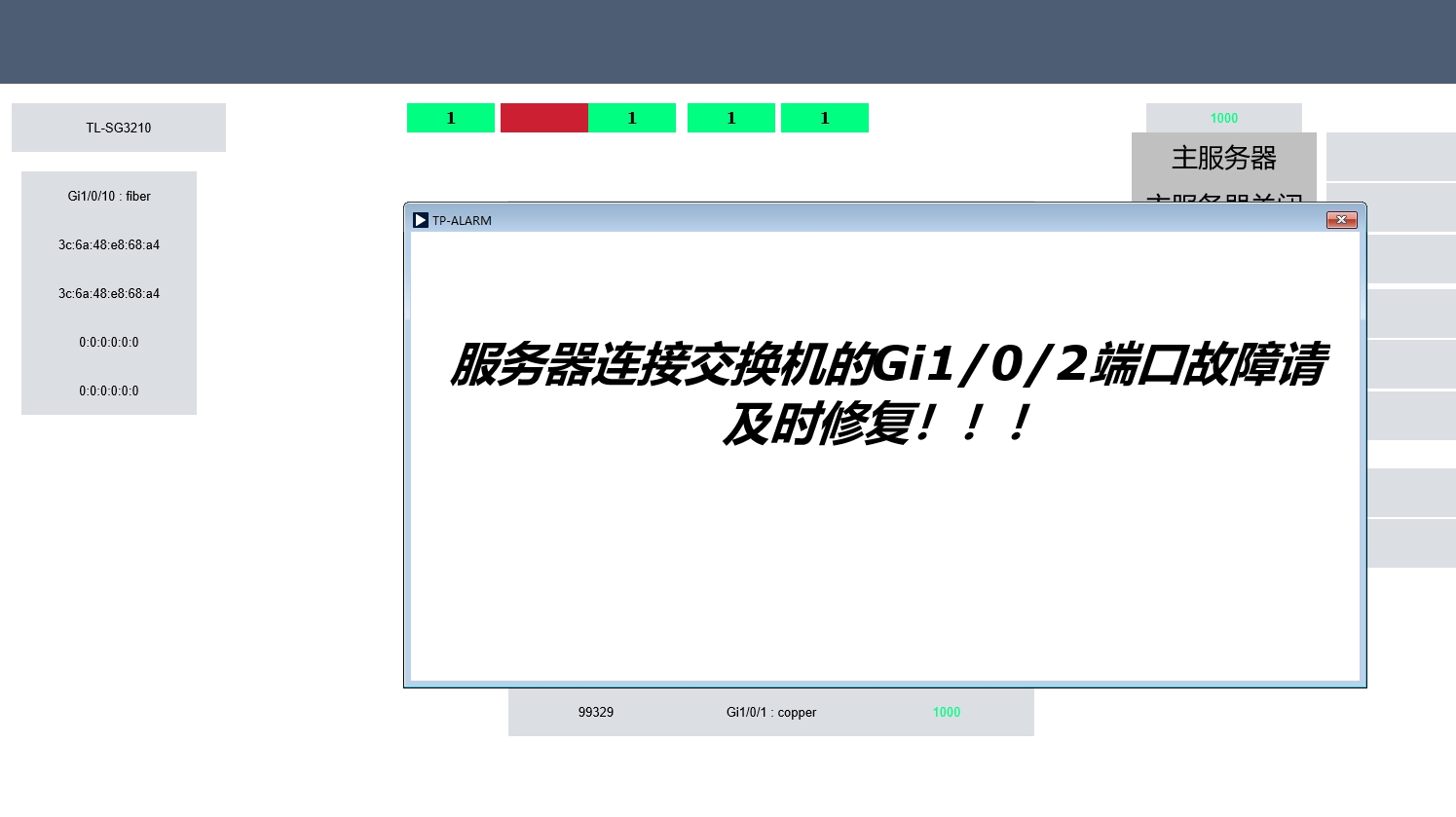Click the second 0:0:0:0:0:0 address entry
The height and width of the screenshot is (817, 1456).
point(109,390)
